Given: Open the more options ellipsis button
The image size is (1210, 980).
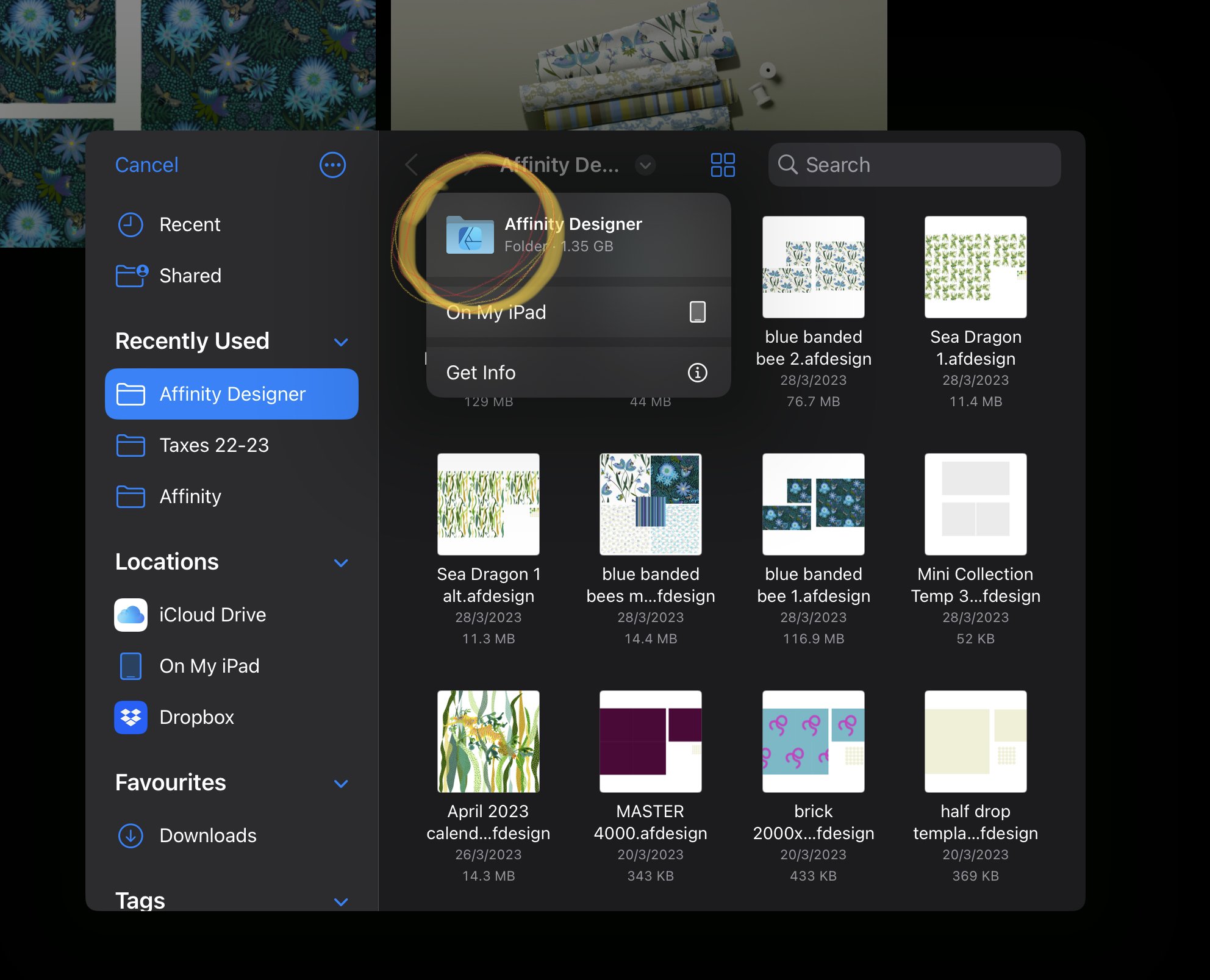Looking at the screenshot, I should coord(332,165).
